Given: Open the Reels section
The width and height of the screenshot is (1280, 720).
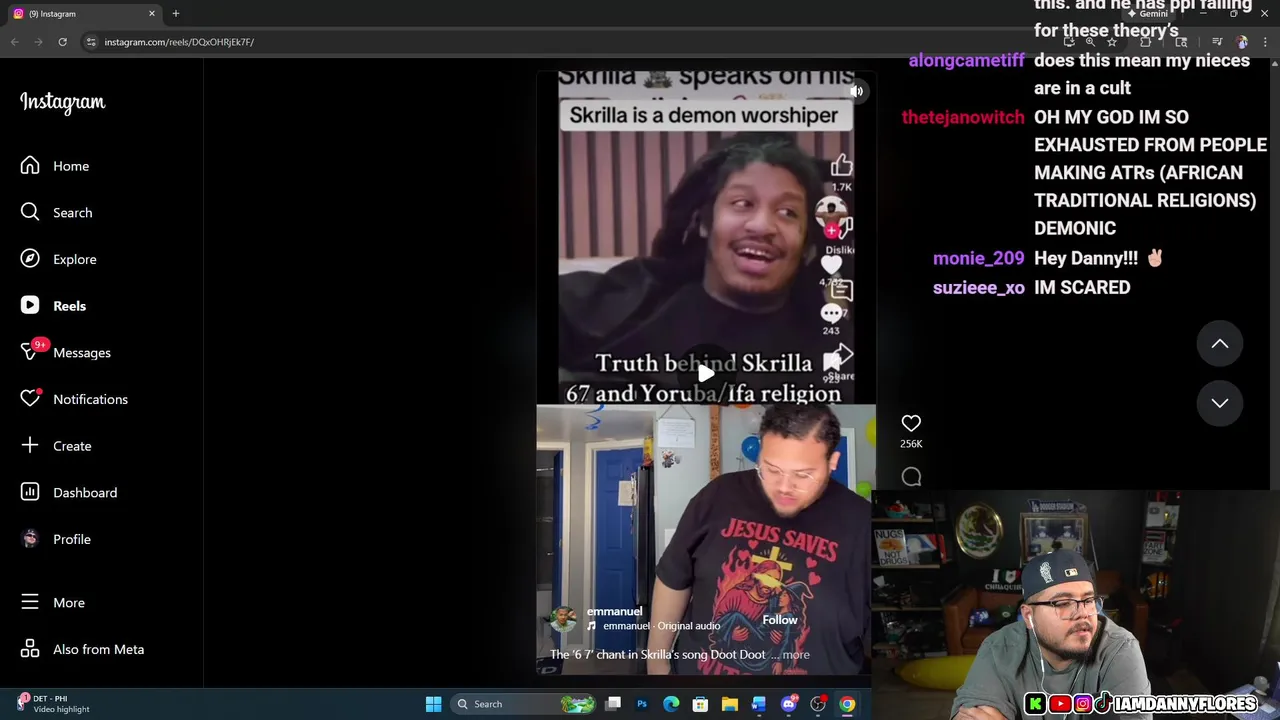Looking at the screenshot, I should 54,306.
